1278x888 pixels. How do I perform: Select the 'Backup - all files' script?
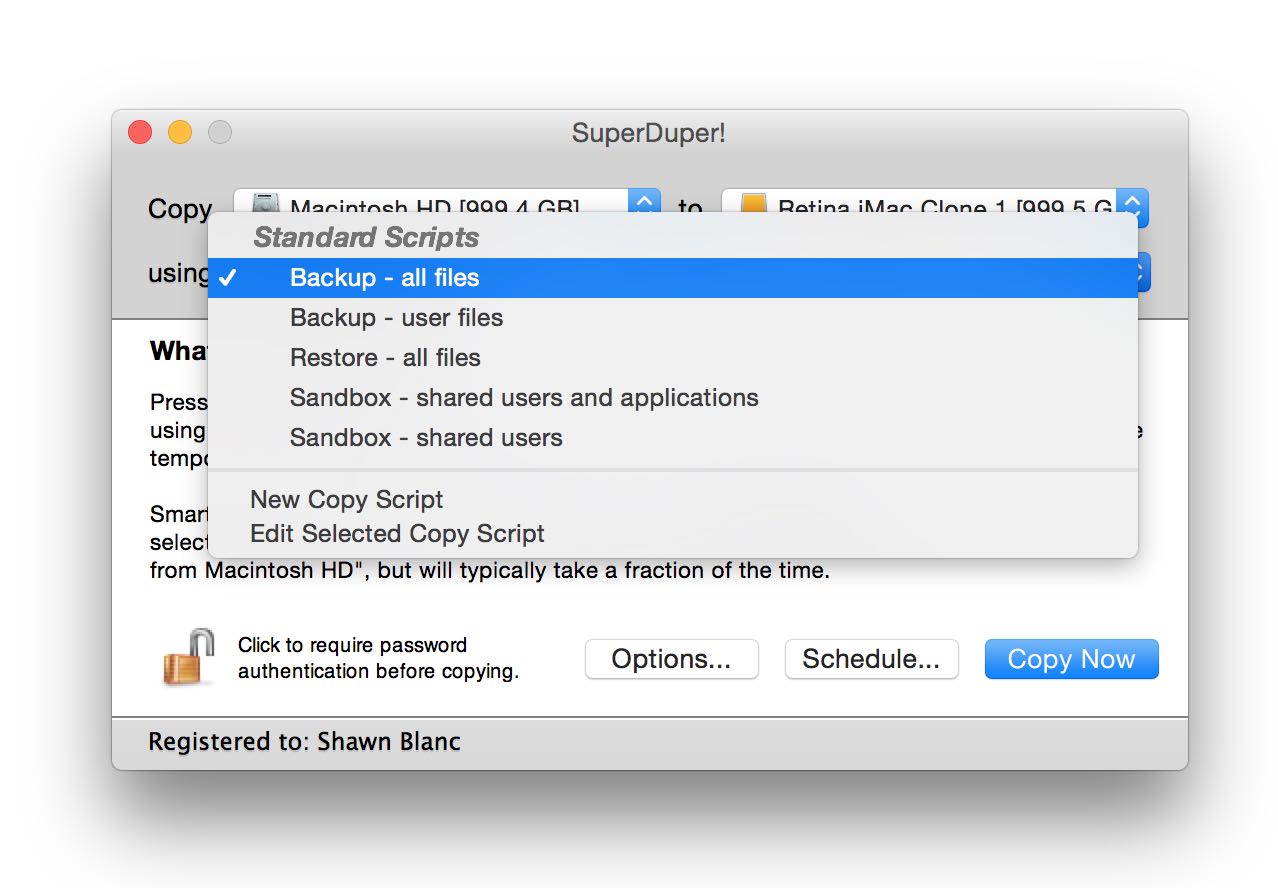coord(672,277)
